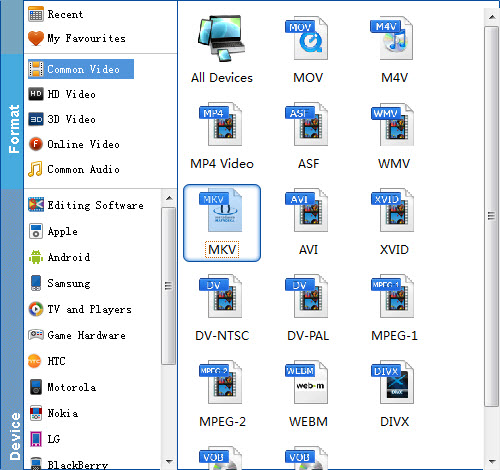Switch to 3D Video category
Screen dimensions: 500x470
pos(62,119)
